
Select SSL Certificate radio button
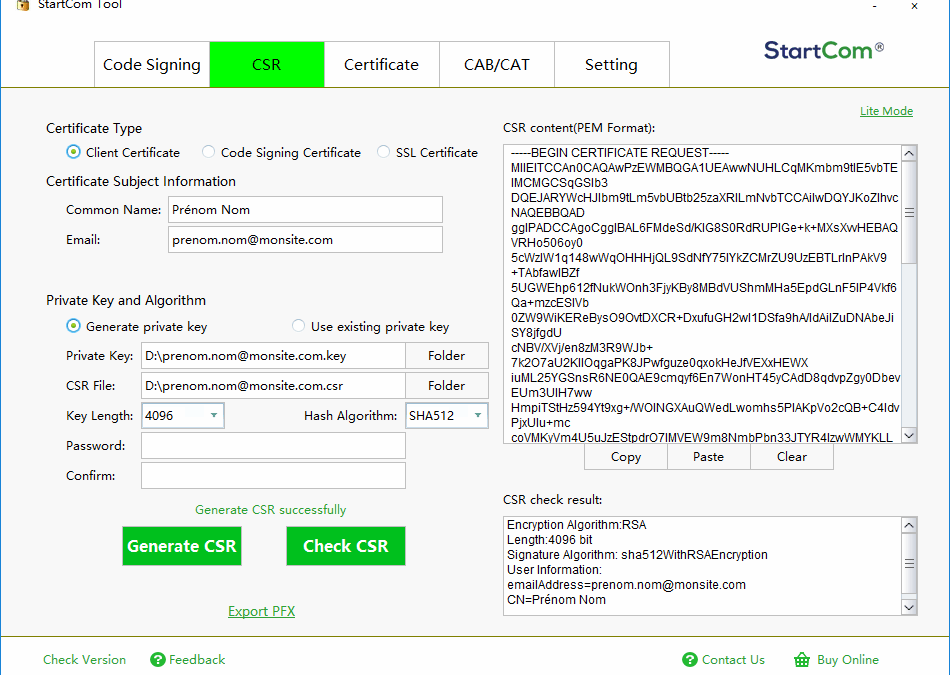pyautogui.click(x=384, y=152)
